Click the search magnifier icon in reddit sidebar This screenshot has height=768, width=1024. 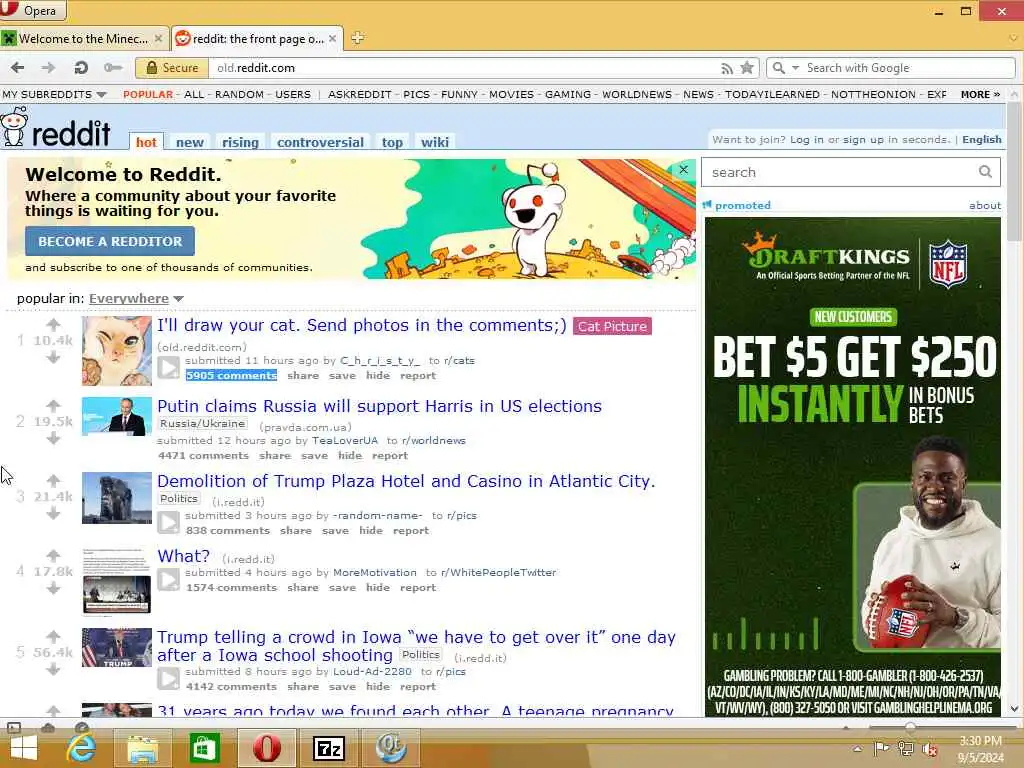pos(985,172)
